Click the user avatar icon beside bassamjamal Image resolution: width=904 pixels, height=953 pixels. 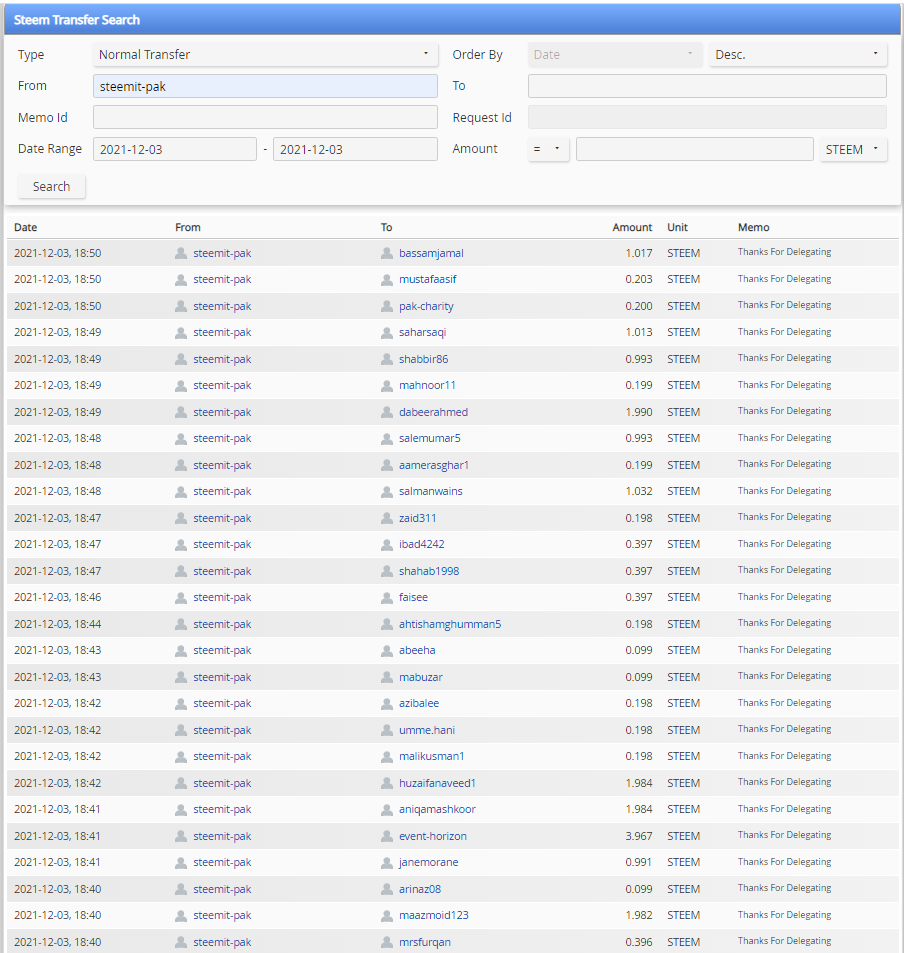click(387, 253)
